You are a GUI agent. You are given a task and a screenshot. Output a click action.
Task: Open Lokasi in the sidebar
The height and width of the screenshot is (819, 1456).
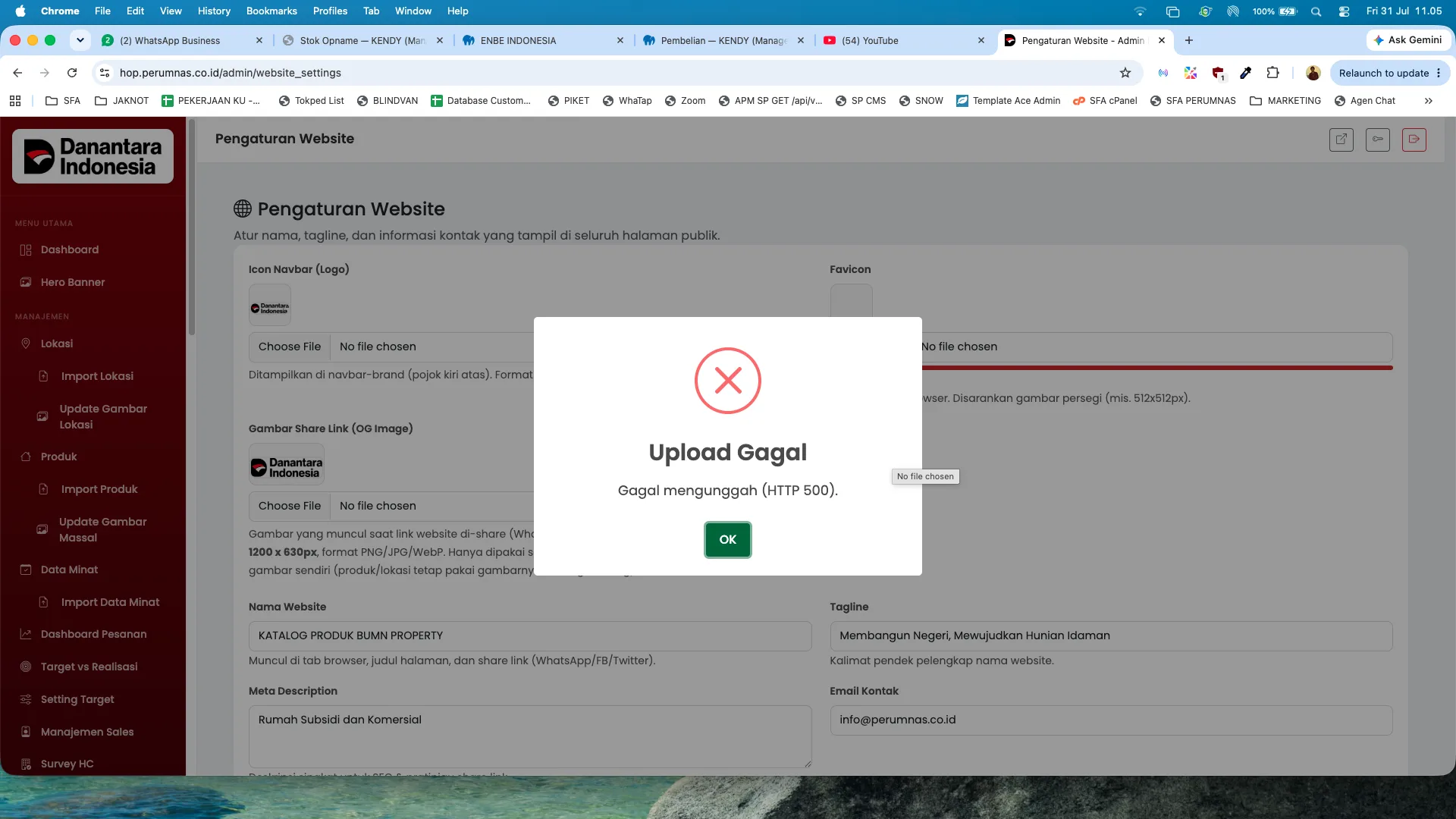(x=57, y=344)
